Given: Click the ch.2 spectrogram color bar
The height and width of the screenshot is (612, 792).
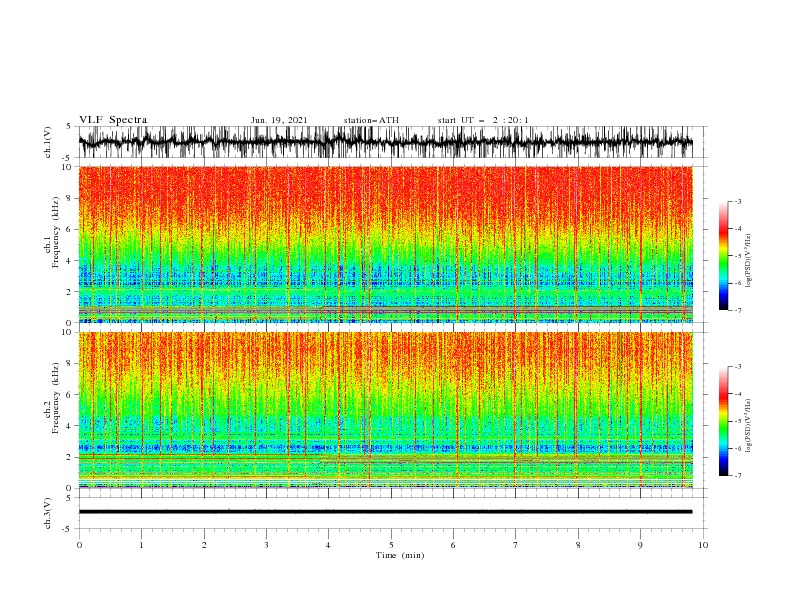Looking at the screenshot, I should pos(723,421).
